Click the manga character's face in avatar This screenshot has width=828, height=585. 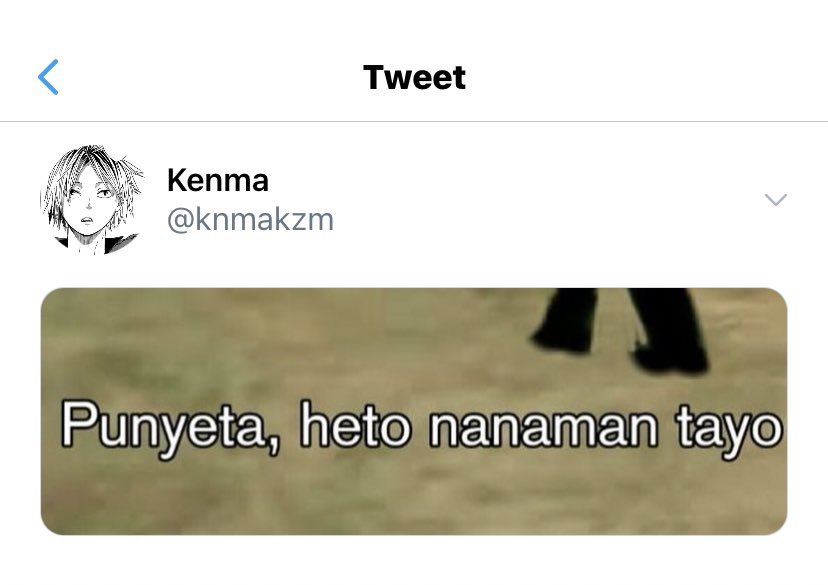[90, 209]
